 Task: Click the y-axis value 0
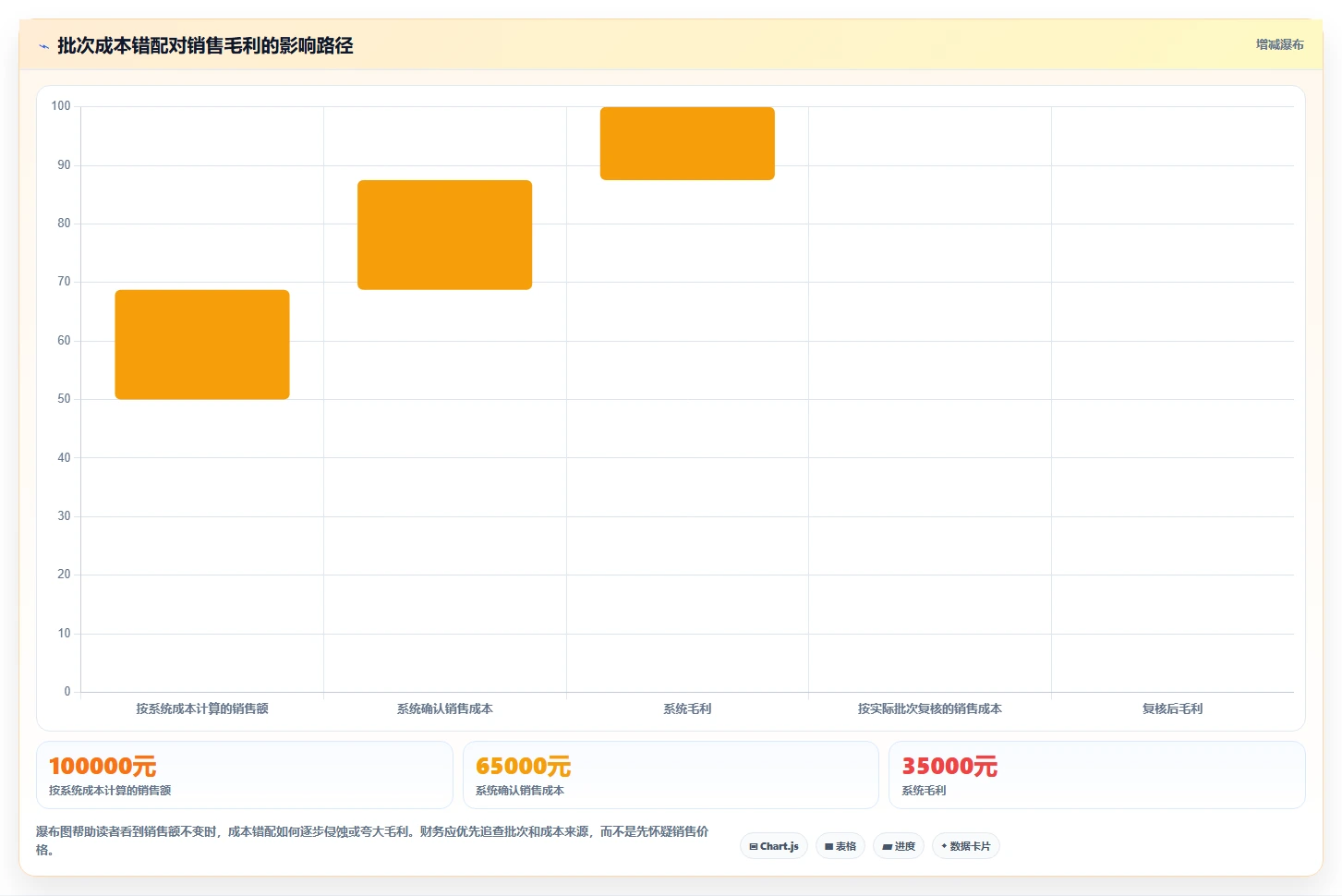[x=67, y=692]
